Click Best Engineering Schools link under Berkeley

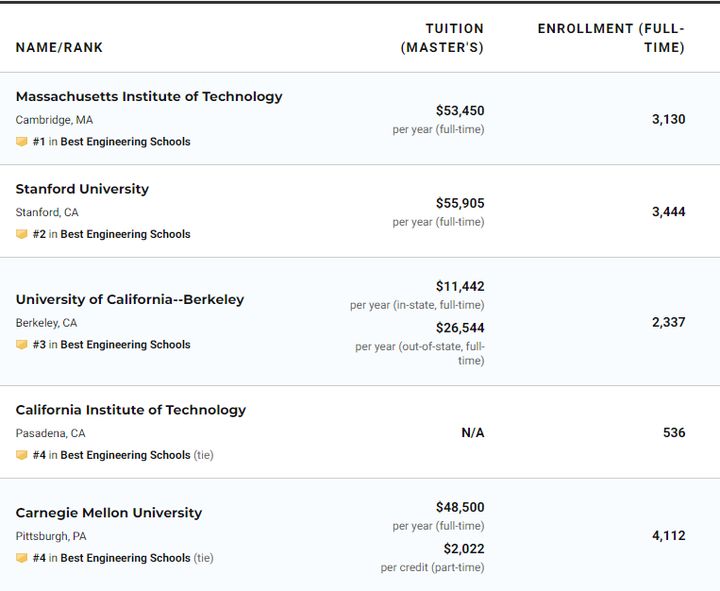[x=125, y=344]
